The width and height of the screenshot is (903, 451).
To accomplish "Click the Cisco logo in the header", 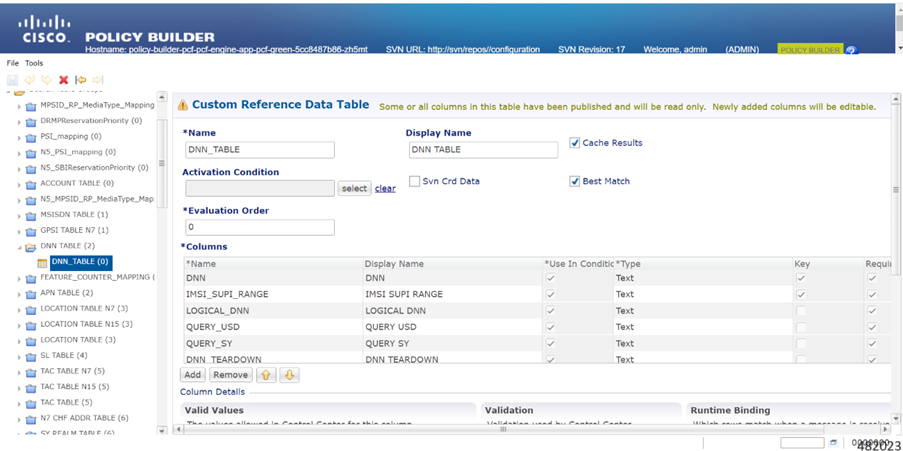I will point(44,29).
